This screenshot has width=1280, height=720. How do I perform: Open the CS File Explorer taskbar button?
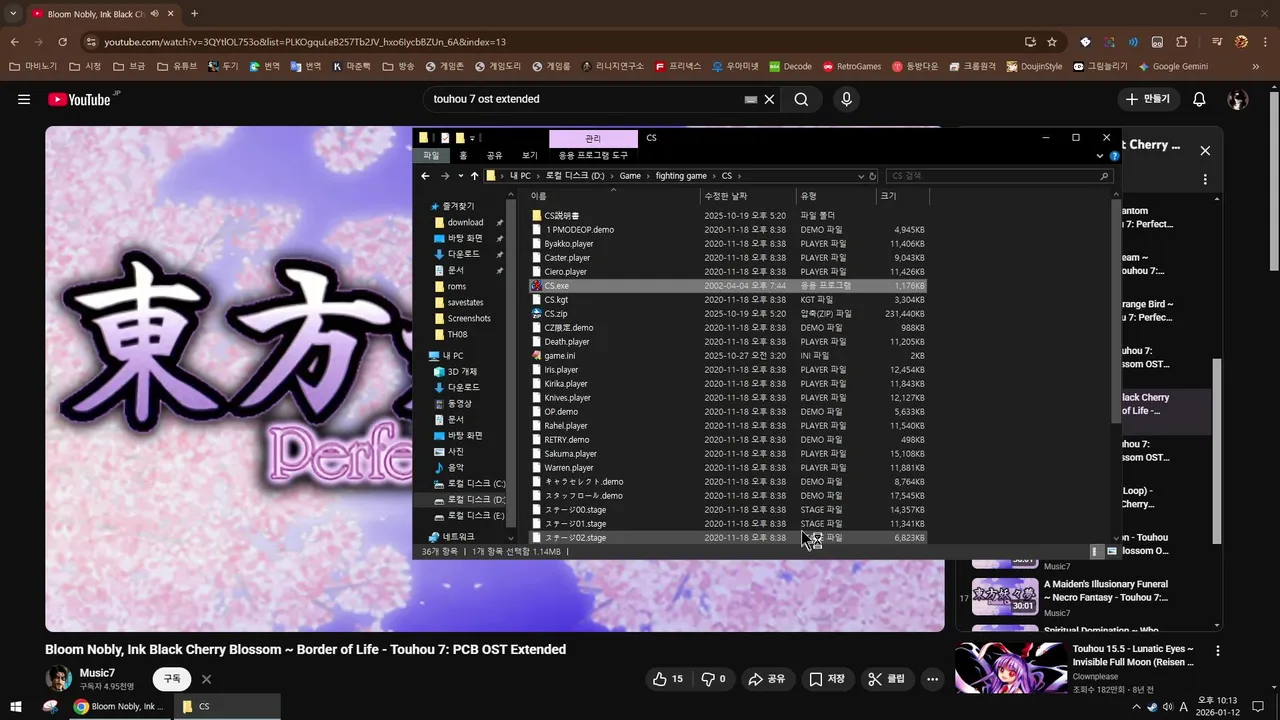point(228,706)
